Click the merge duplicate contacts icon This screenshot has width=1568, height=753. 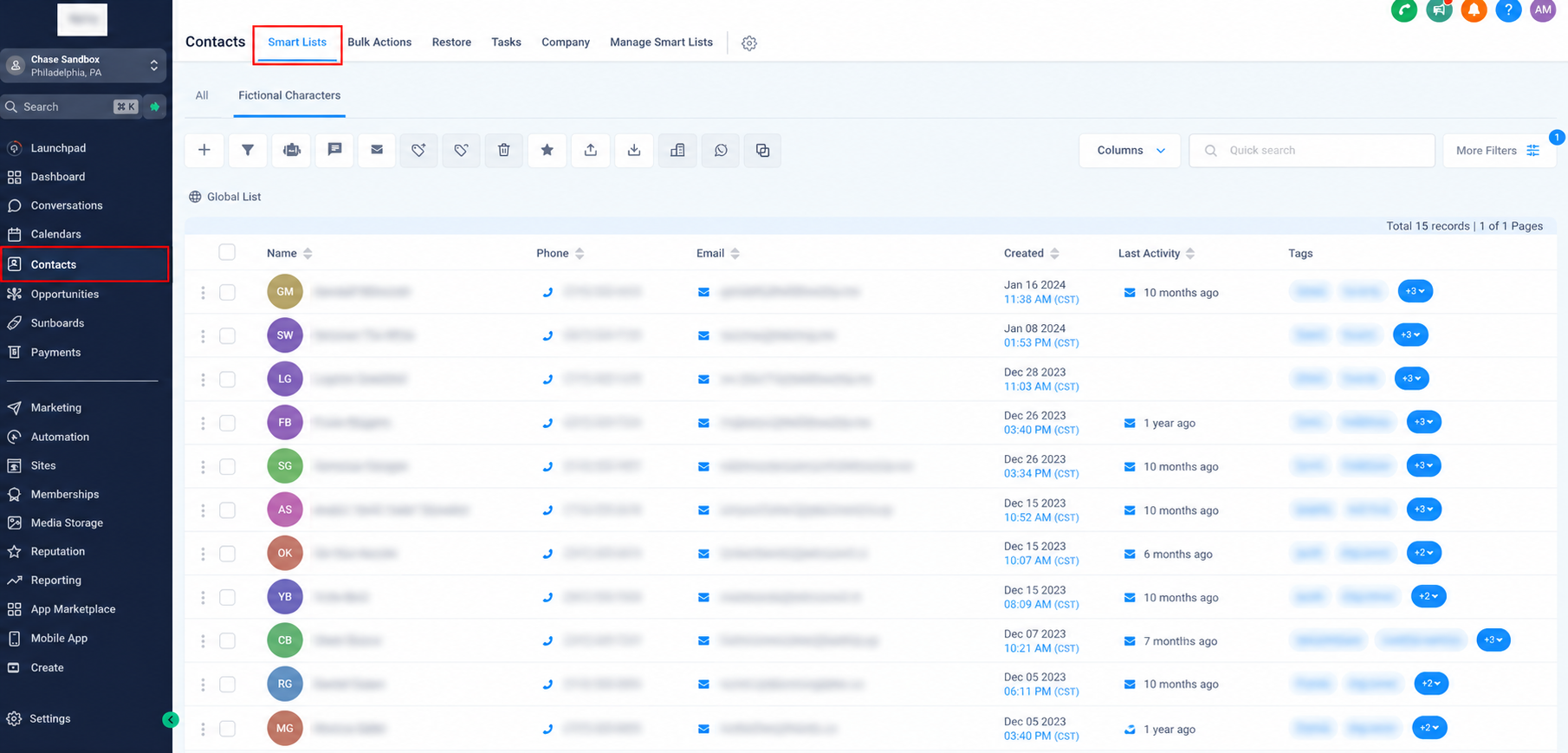(x=762, y=150)
